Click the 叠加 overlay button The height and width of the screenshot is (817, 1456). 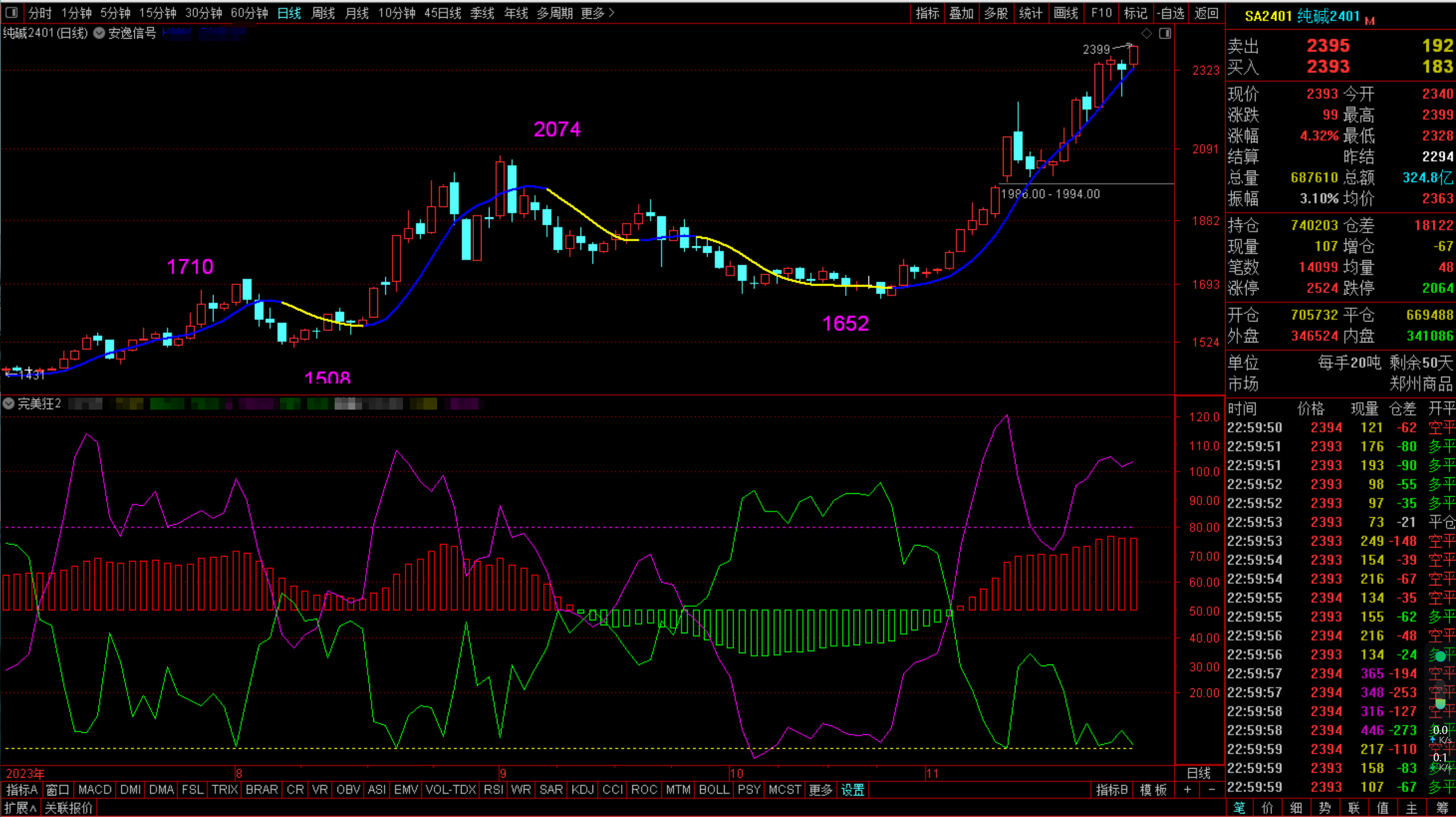click(x=961, y=13)
